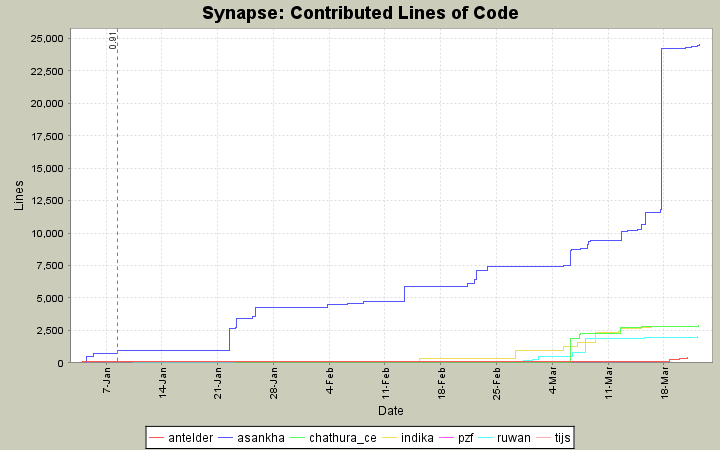Click the 7-Jan date label

(107, 380)
